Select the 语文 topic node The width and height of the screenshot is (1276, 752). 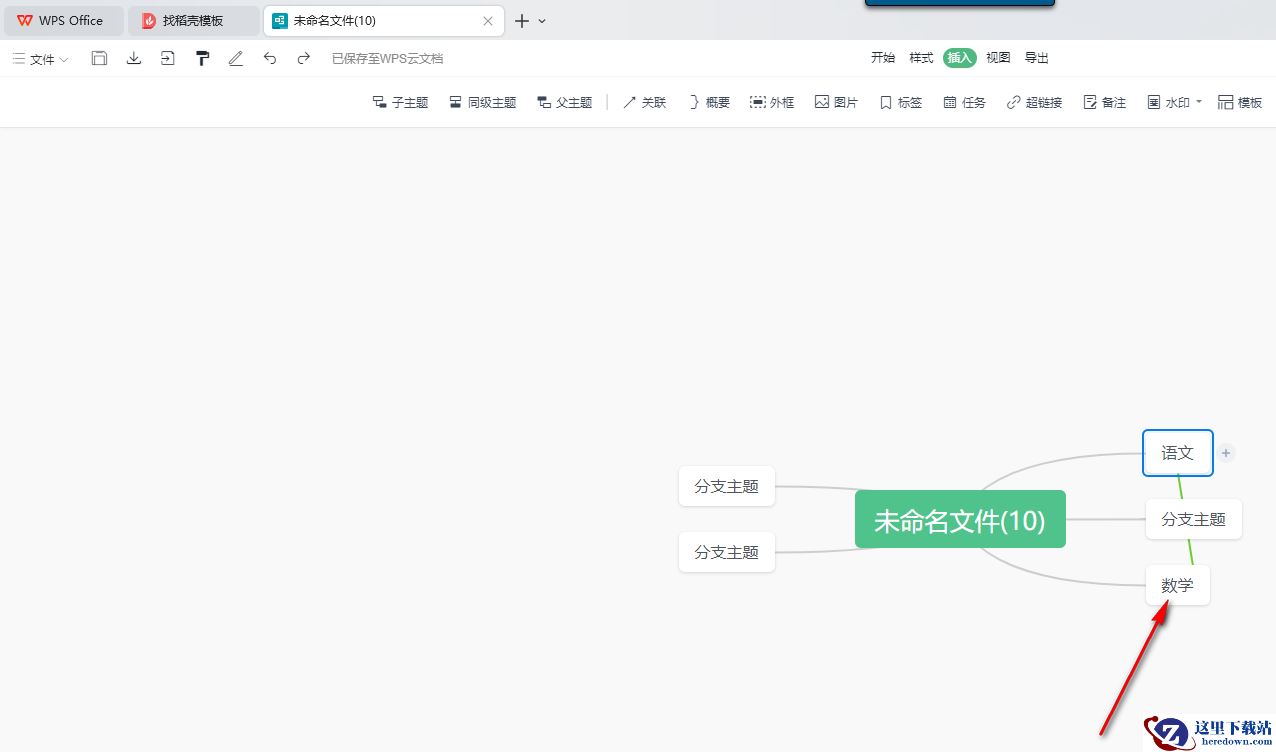(1178, 453)
